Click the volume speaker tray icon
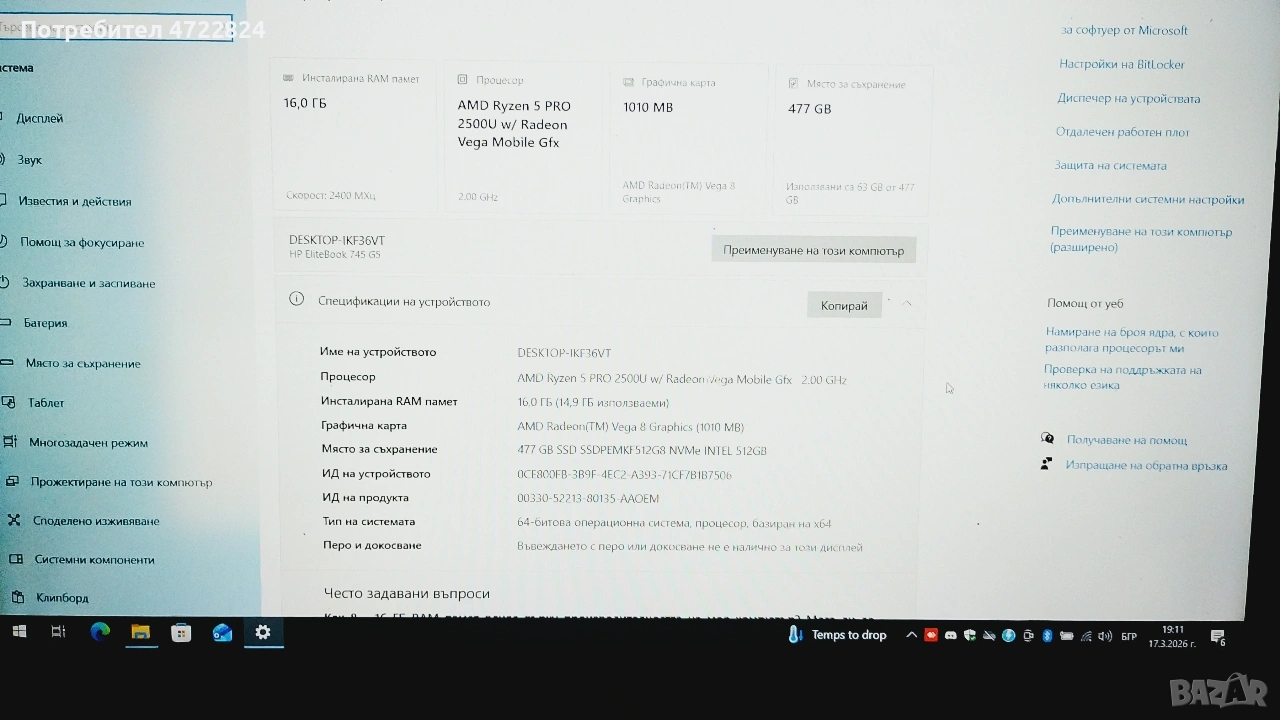Viewport: 1280px width, 720px height. click(x=1105, y=636)
